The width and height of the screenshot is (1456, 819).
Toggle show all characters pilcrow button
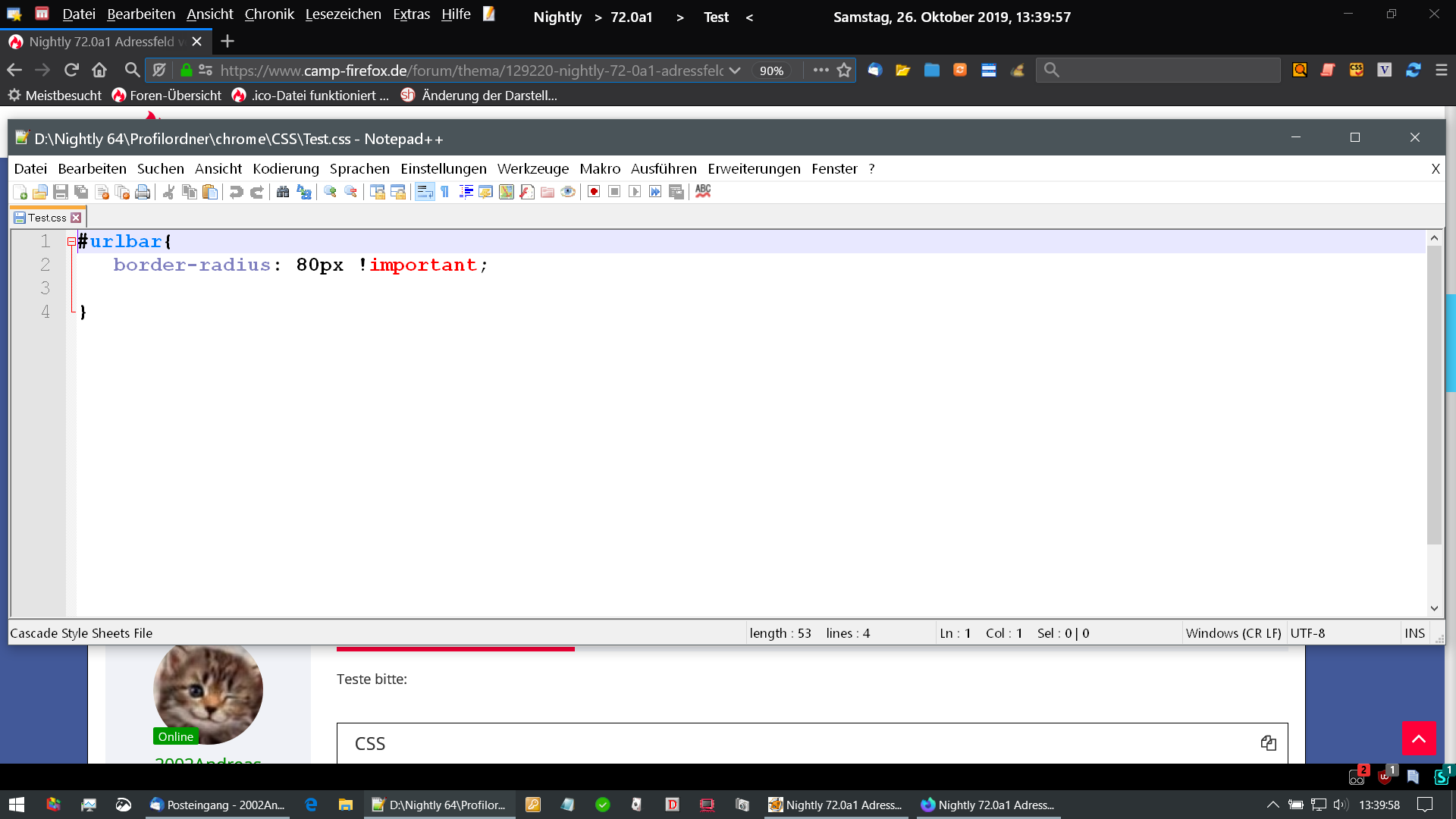pos(445,193)
